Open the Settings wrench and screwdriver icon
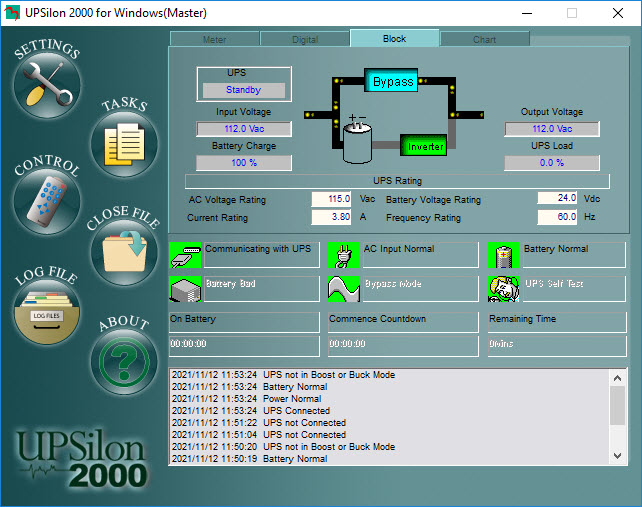This screenshot has height=507, width=642. click(x=47, y=85)
